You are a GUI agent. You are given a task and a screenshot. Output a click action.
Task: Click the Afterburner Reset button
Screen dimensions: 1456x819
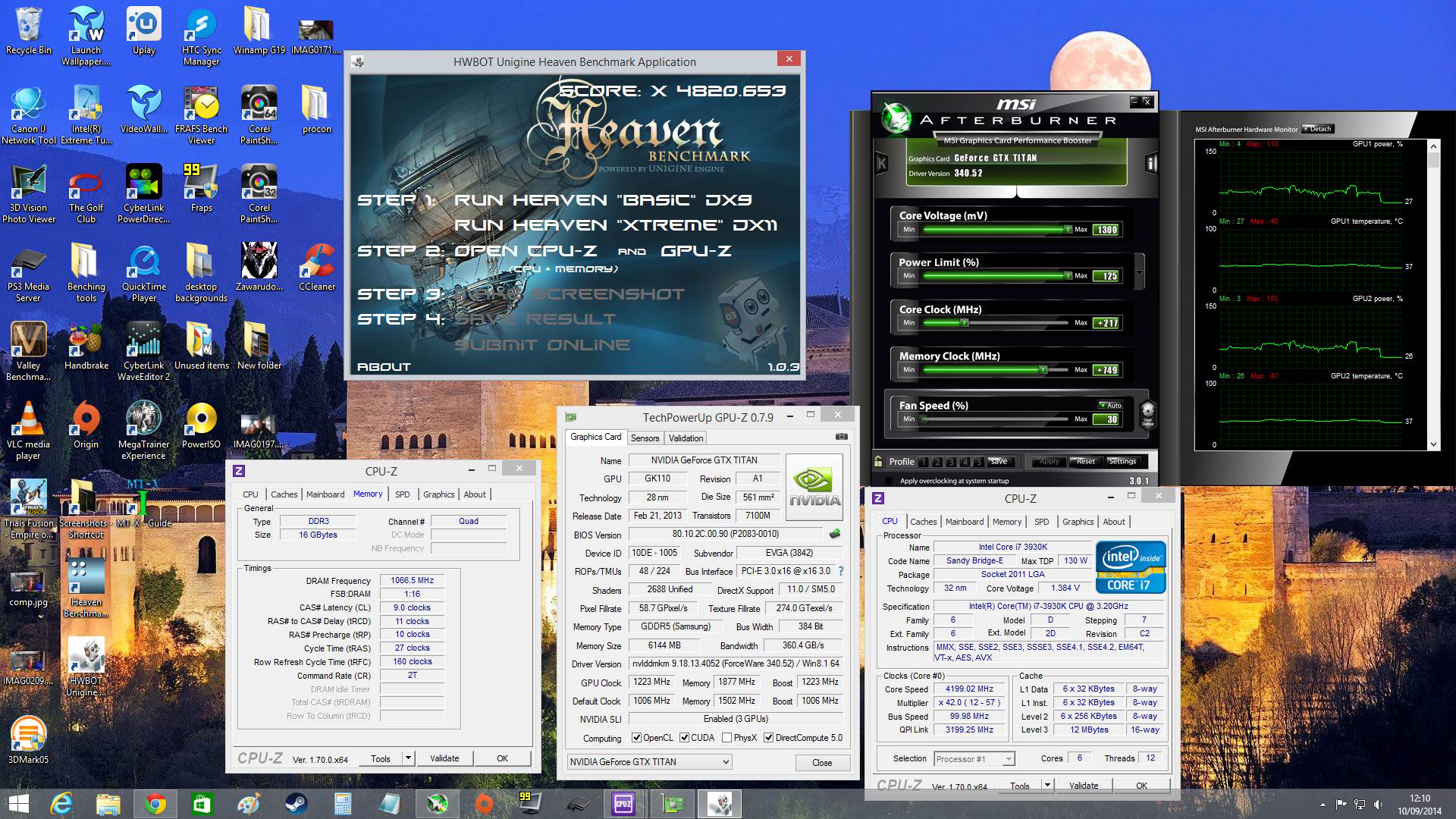(x=1085, y=462)
